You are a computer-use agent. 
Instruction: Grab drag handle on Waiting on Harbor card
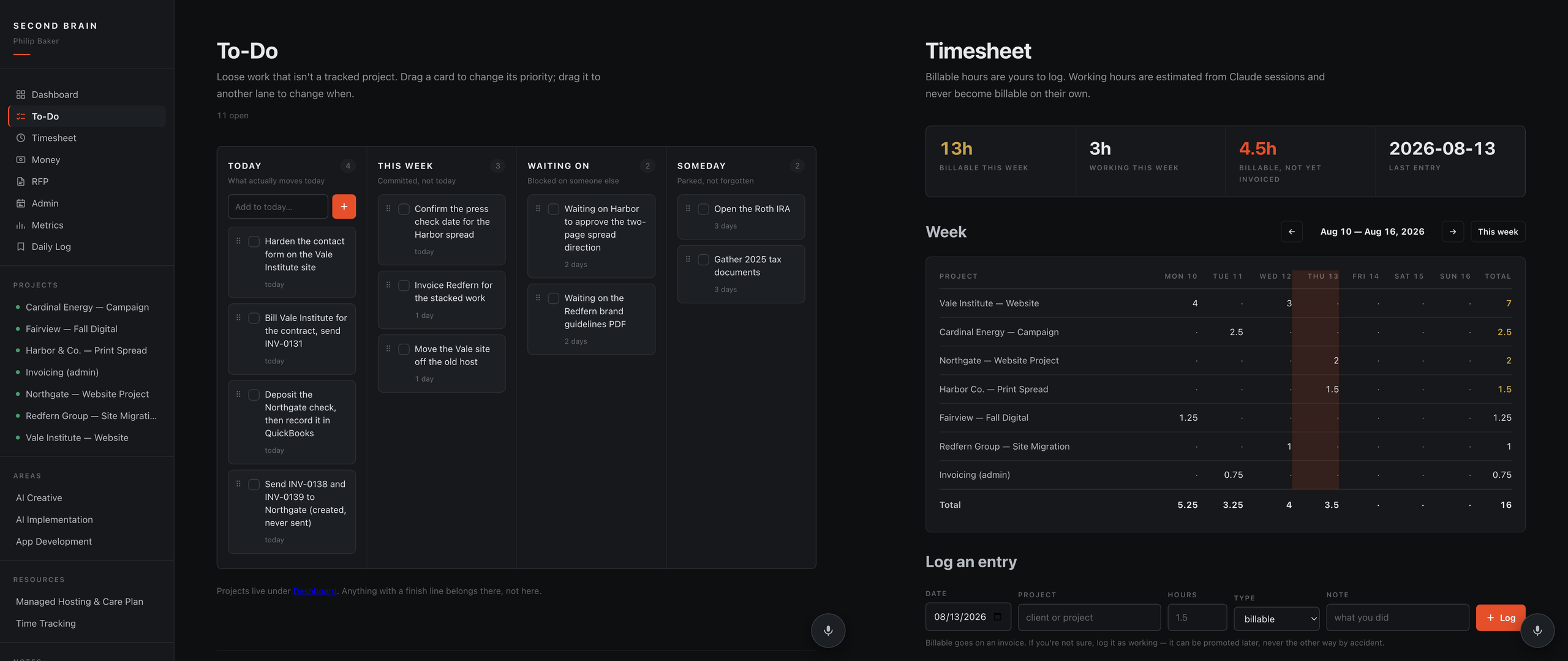pyautogui.click(x=538, y=208)
